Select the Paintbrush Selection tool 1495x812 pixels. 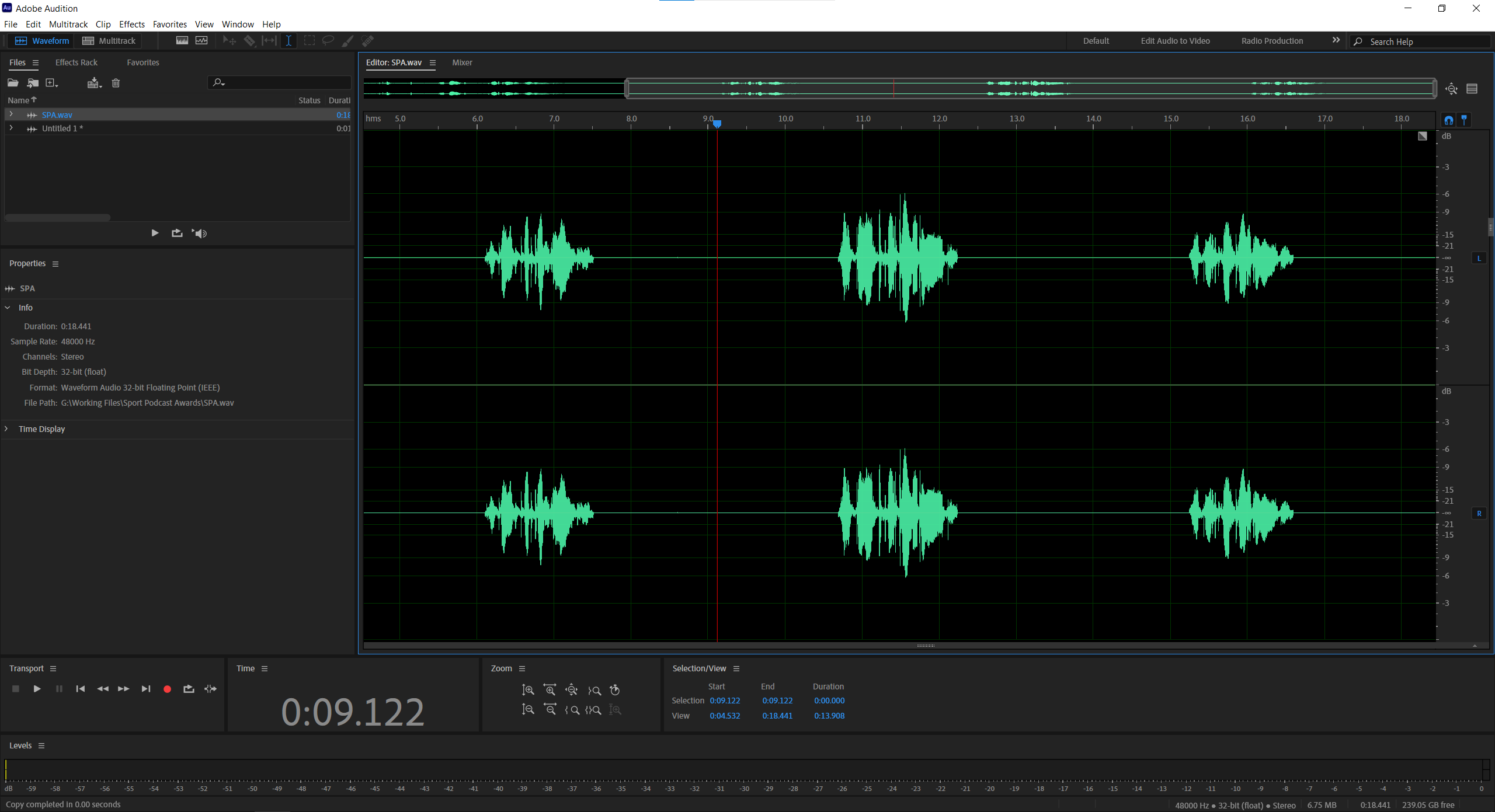[347, 41]
